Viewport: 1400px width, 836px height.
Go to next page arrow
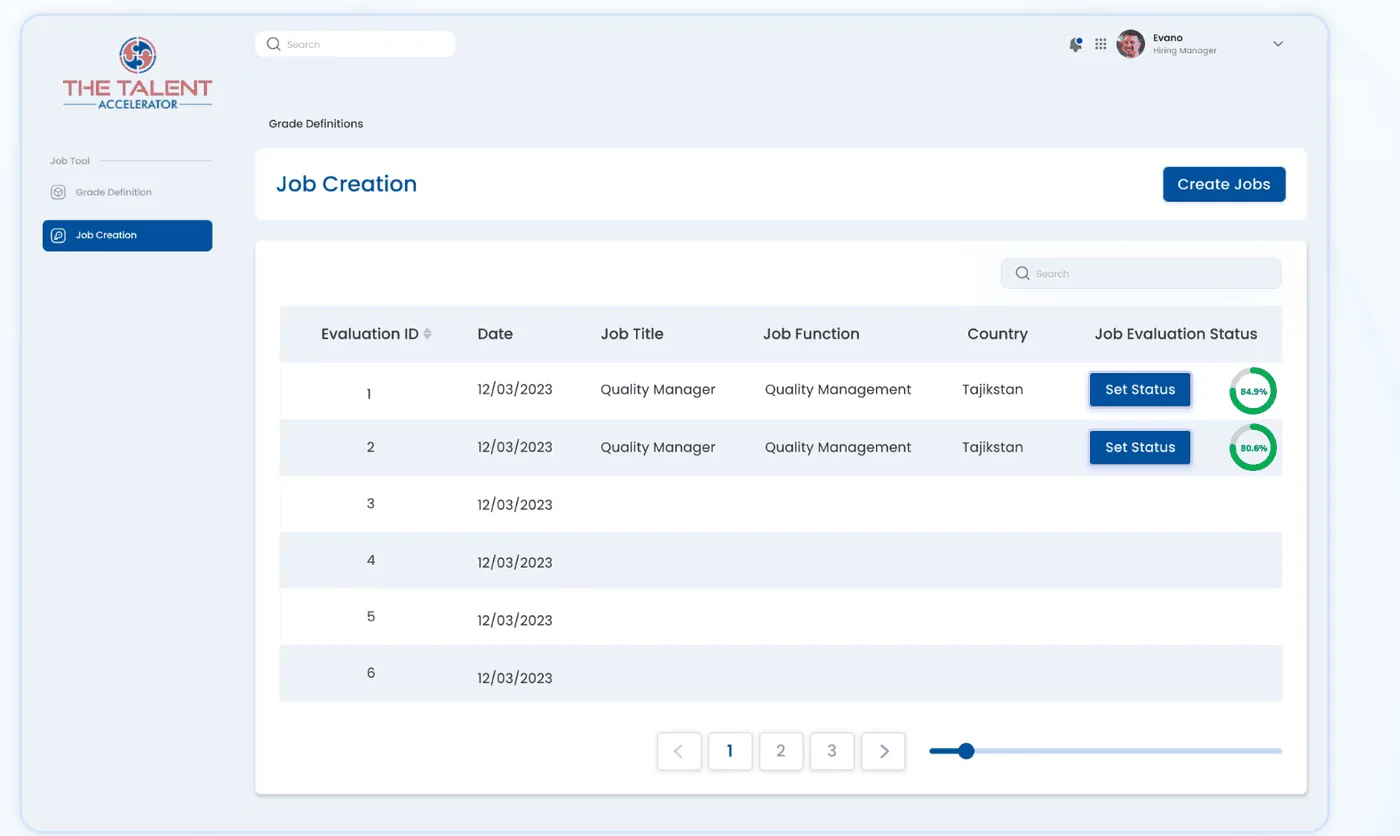(883, 751)
